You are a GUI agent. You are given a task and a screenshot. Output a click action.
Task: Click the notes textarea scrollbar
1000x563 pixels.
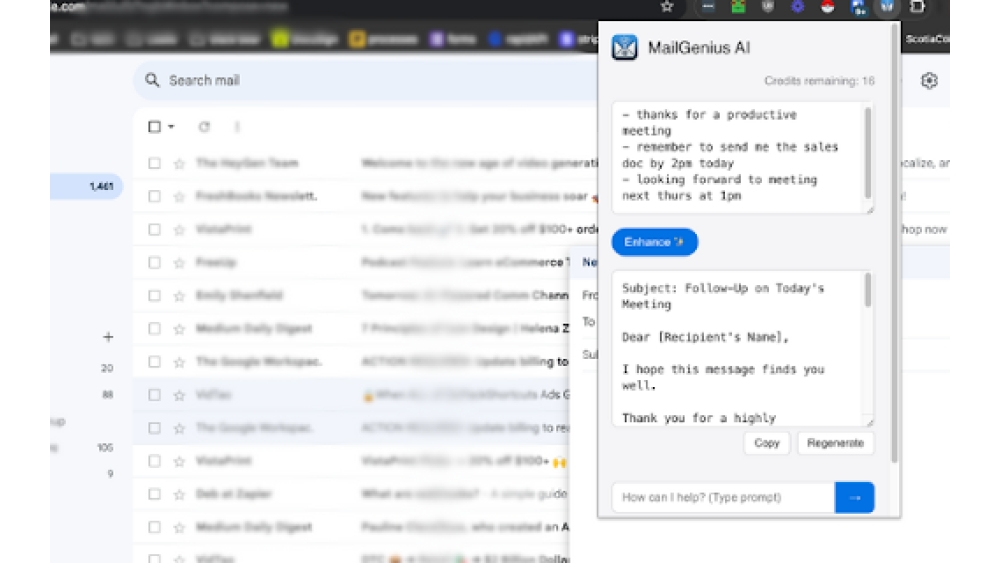pos(867,153)
